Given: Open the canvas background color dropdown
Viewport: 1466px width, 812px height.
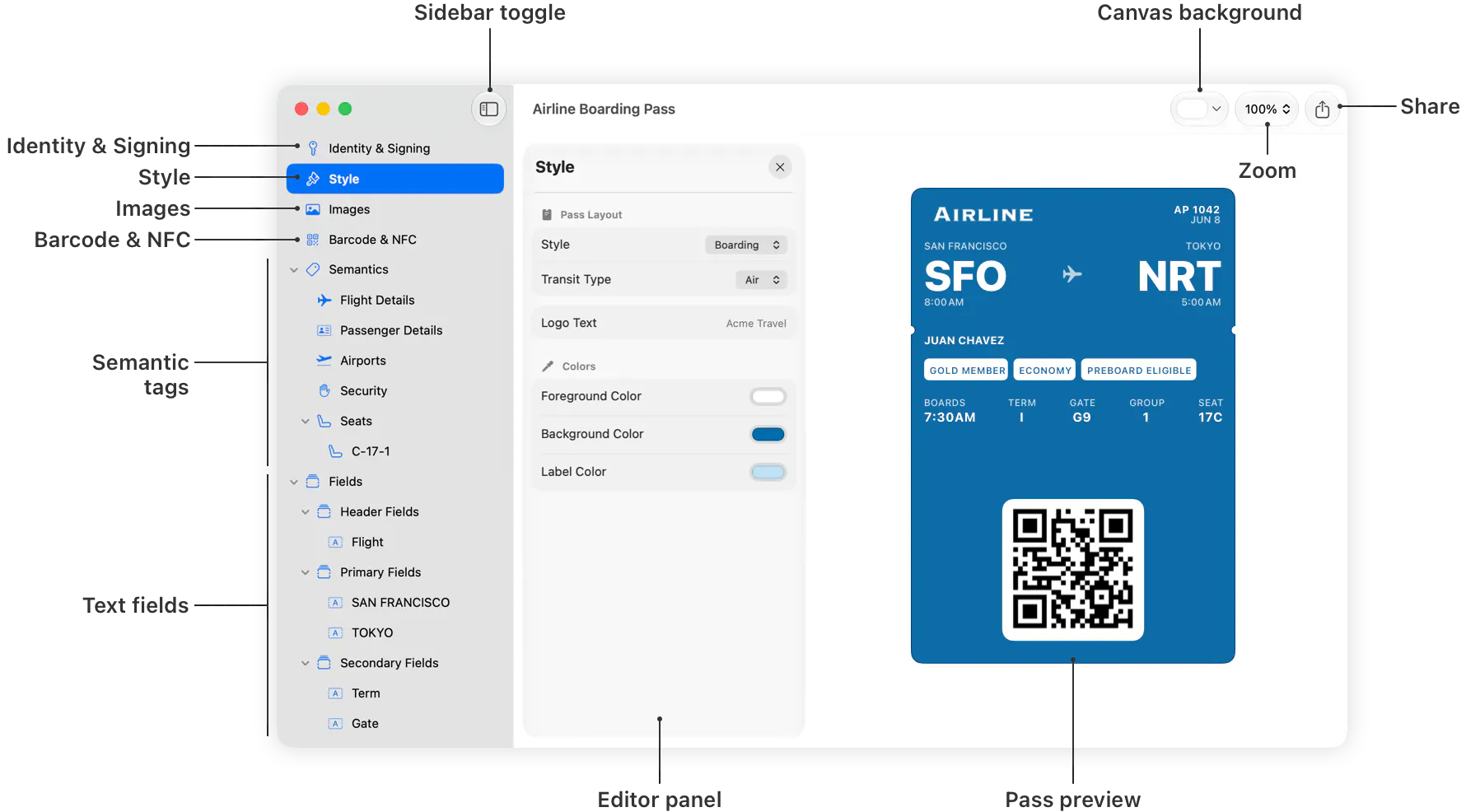Looking at the screenshot, I should pos(1199,109).
